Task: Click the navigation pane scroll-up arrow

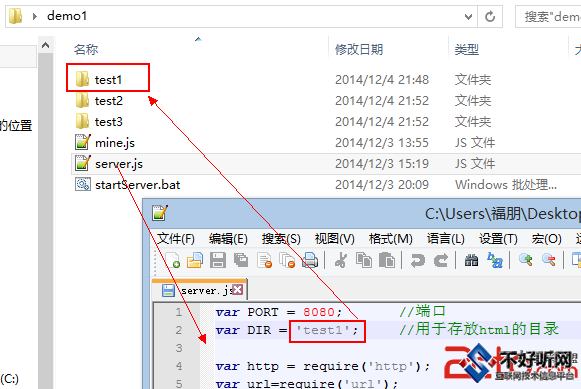Action: (x=46, y=46)
